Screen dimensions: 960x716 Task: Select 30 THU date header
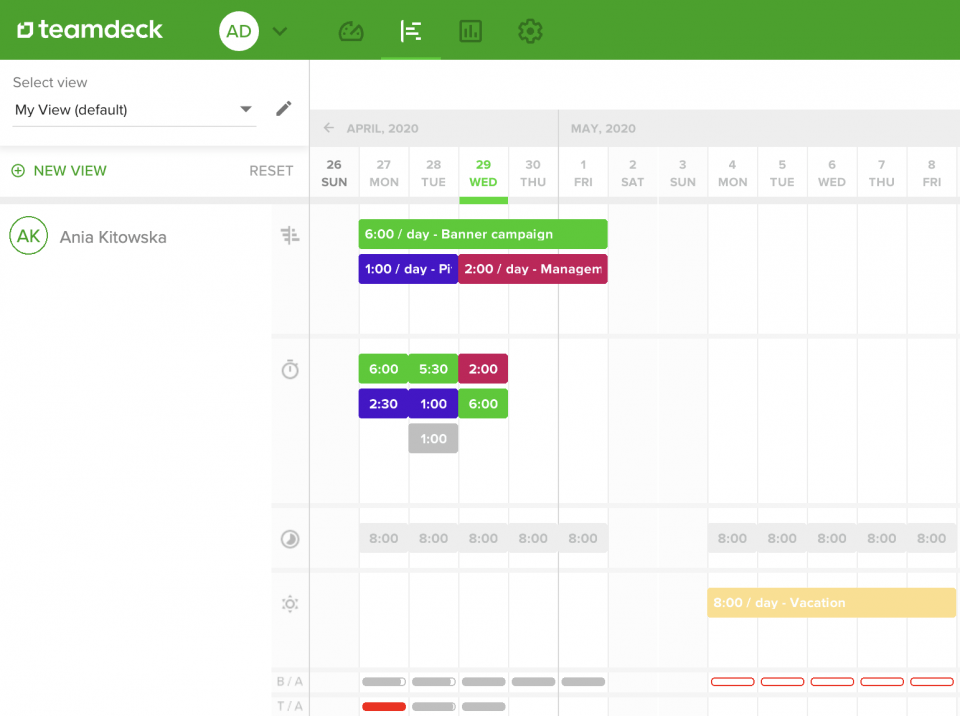[x=533, y=173]
